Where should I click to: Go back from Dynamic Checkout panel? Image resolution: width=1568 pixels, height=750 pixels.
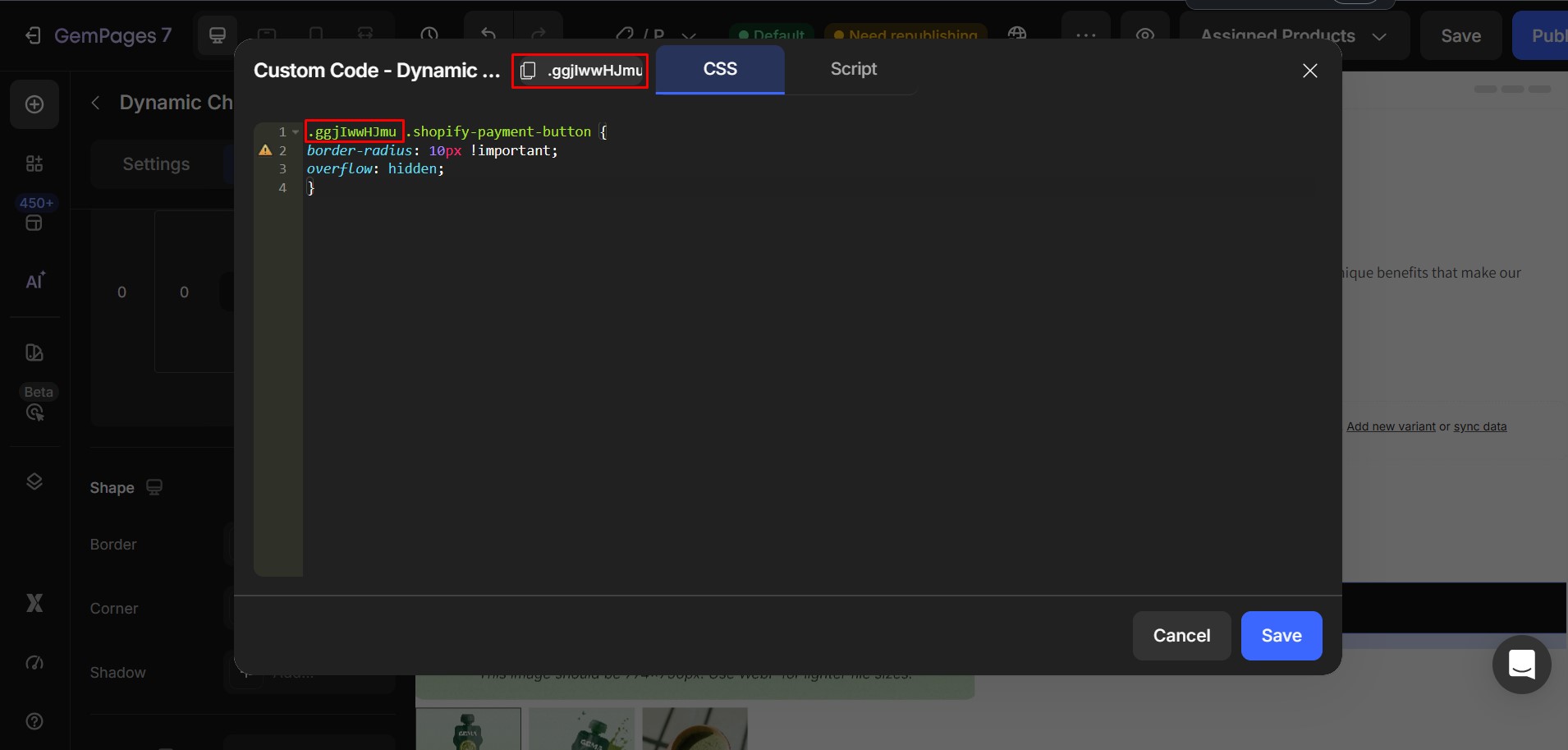tap(95, 103)
